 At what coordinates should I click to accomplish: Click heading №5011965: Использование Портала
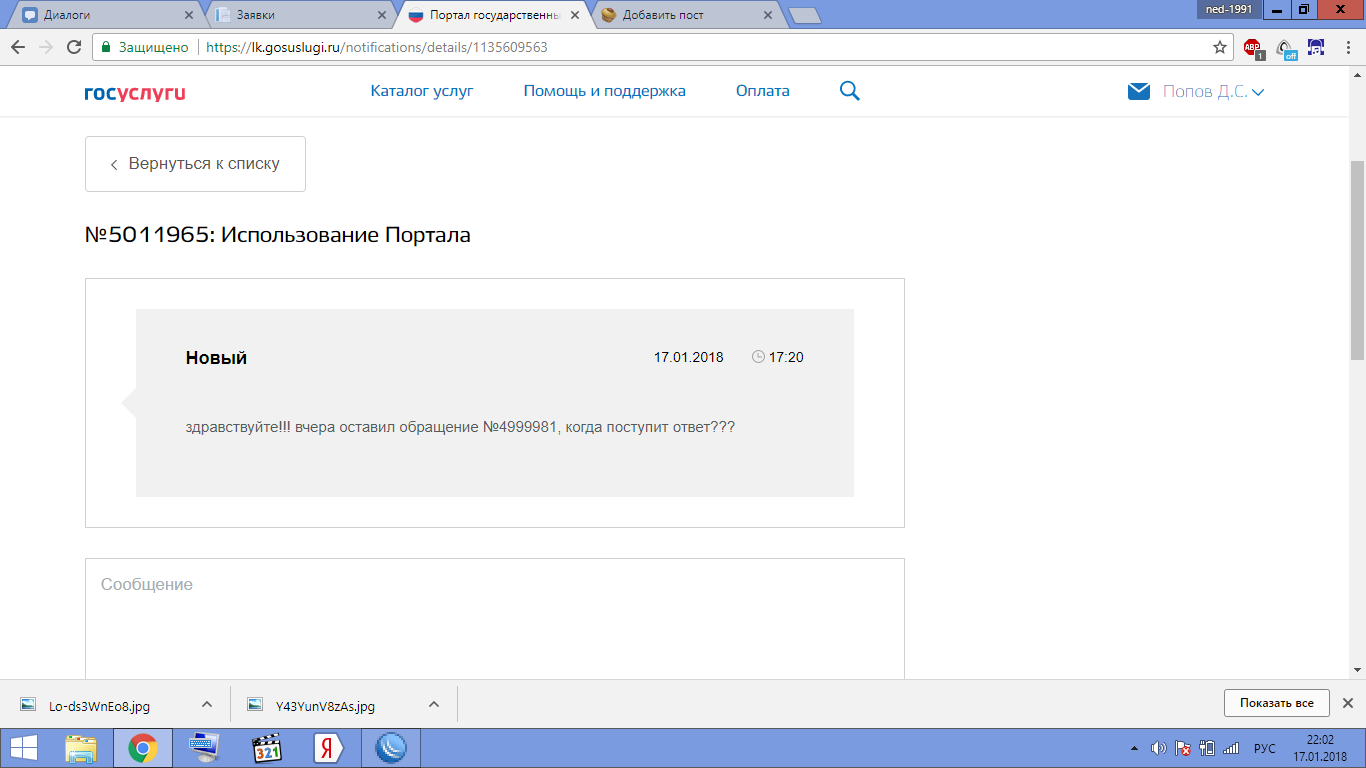click(278, 236)
